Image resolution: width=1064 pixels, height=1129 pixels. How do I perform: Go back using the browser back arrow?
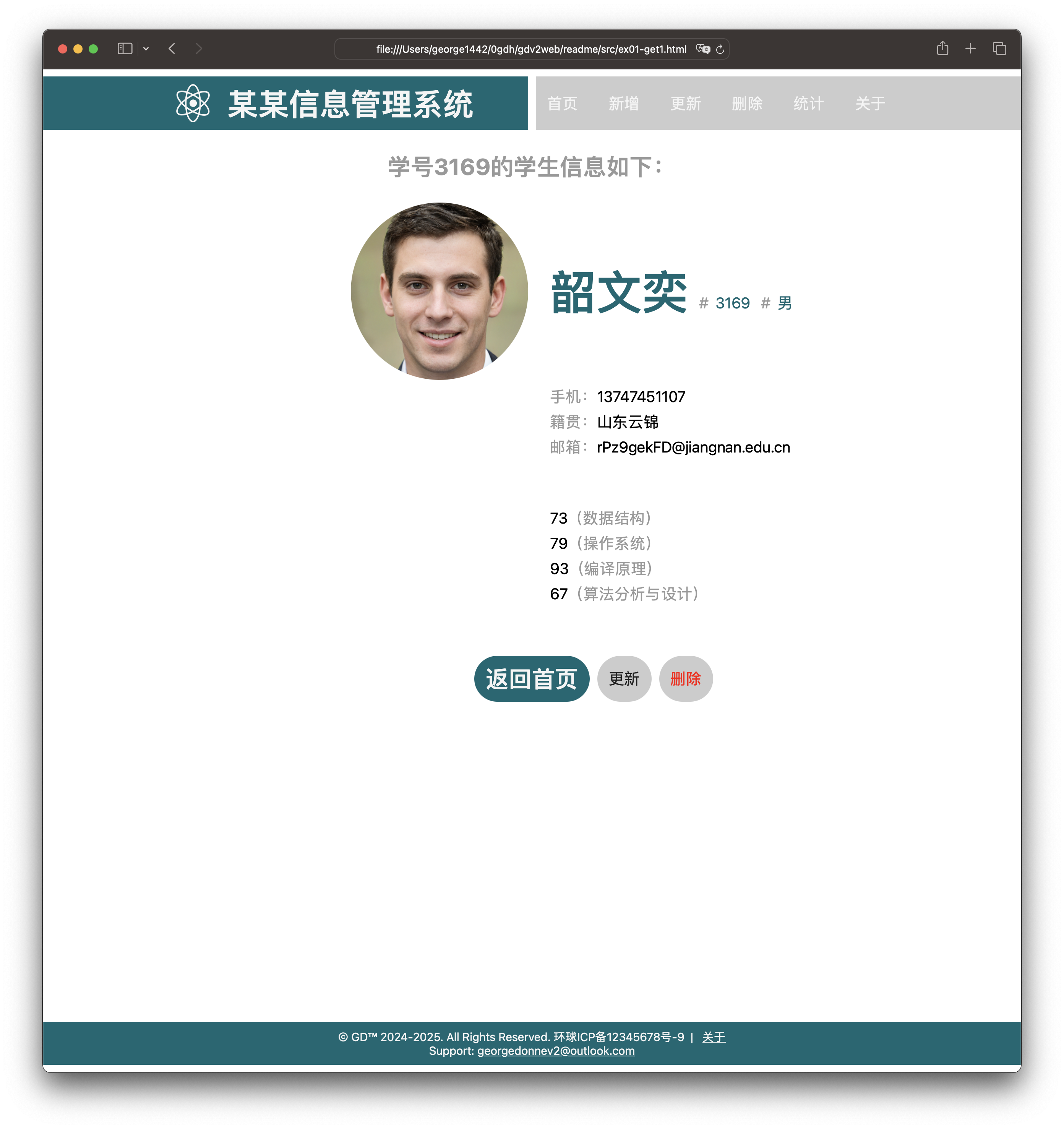click(172, 49)
